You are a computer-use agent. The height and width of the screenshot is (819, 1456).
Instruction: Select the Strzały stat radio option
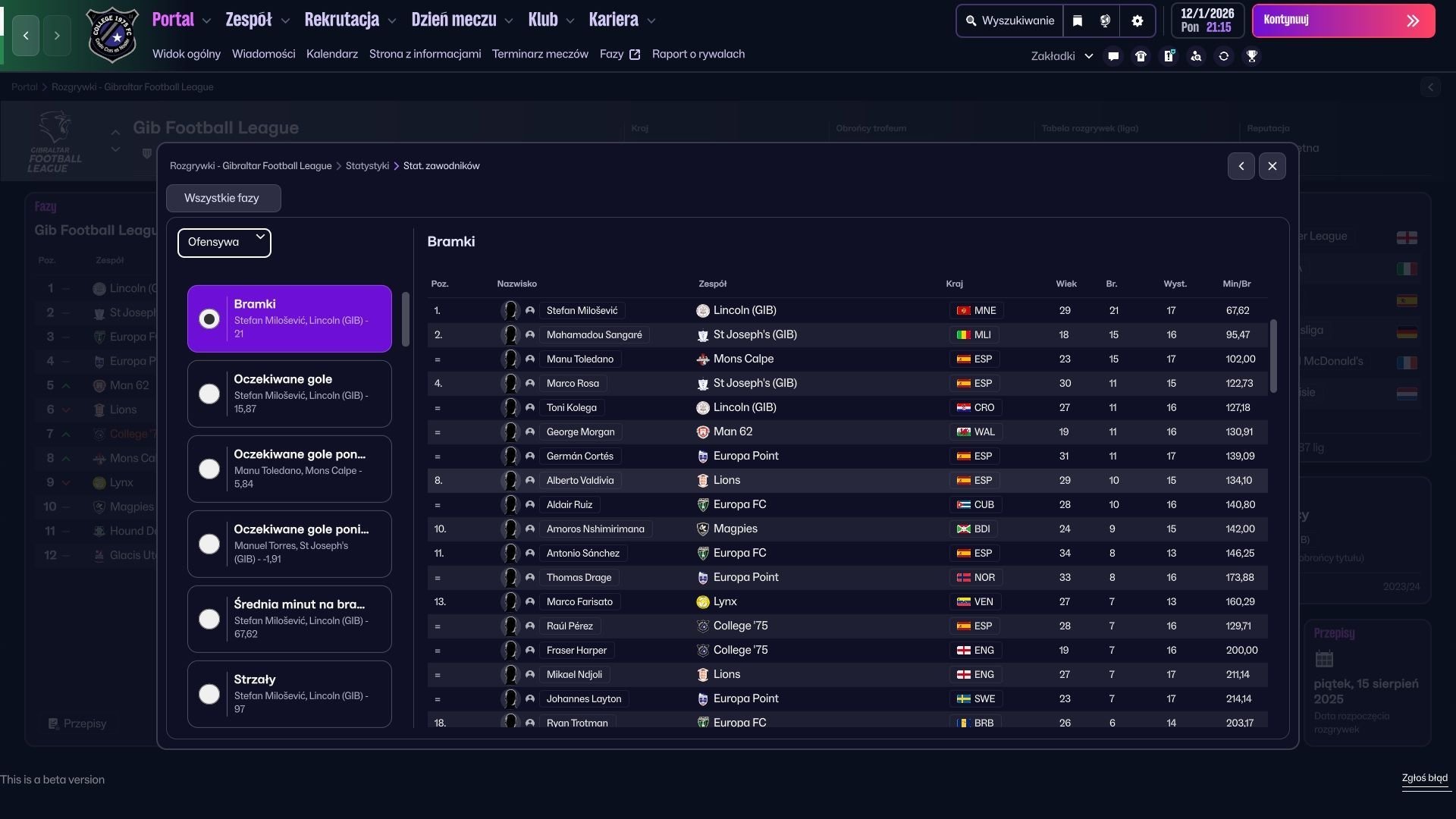coord(209,694)
